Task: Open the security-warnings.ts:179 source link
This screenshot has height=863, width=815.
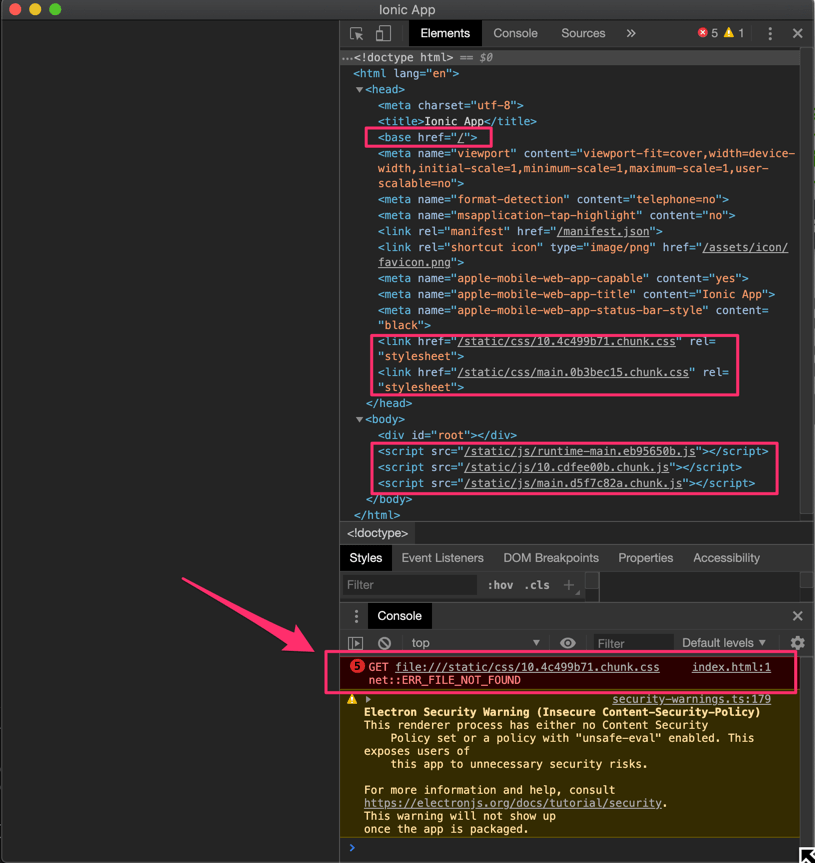Action: point(691,699)
